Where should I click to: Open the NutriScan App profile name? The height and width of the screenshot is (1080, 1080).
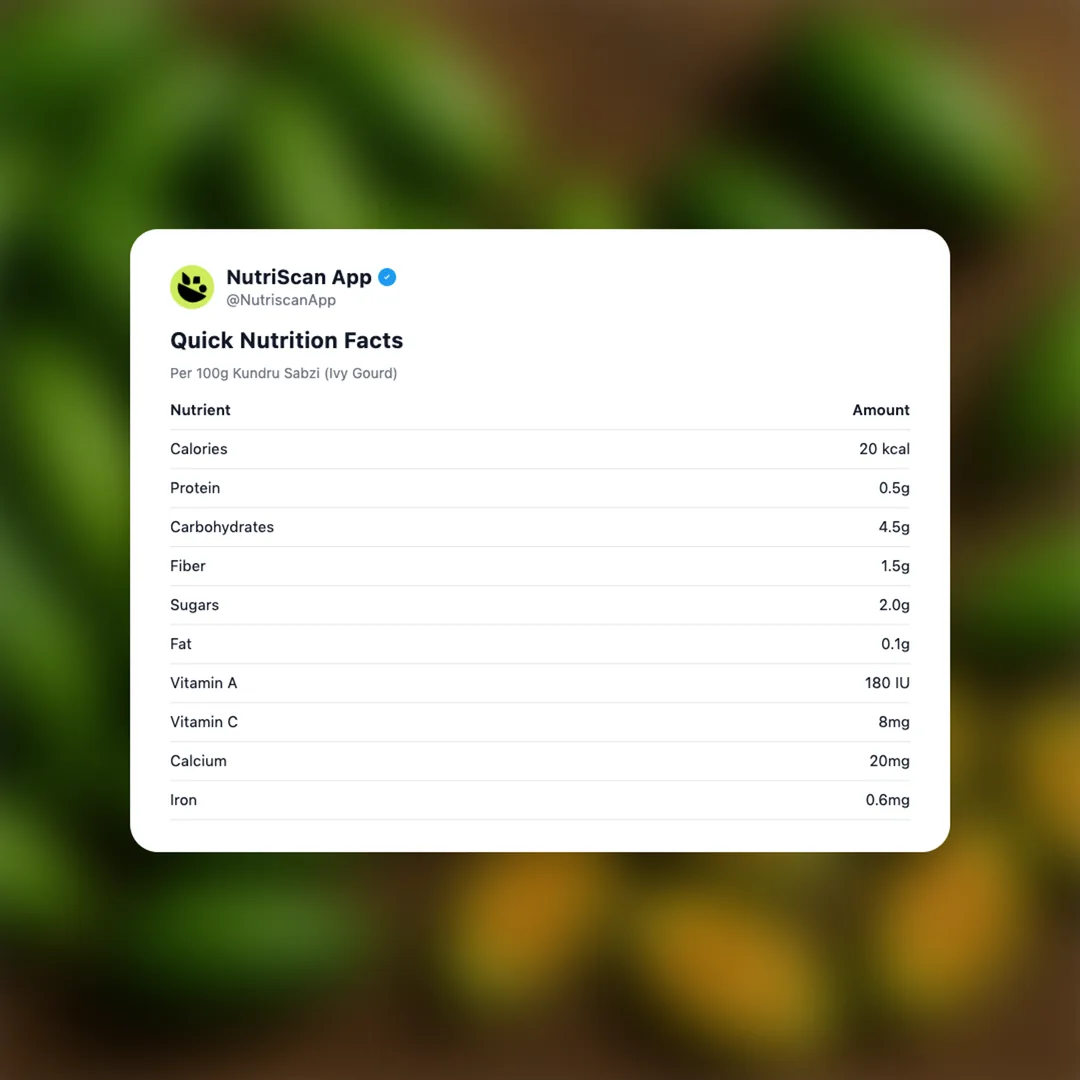(299, 277)
